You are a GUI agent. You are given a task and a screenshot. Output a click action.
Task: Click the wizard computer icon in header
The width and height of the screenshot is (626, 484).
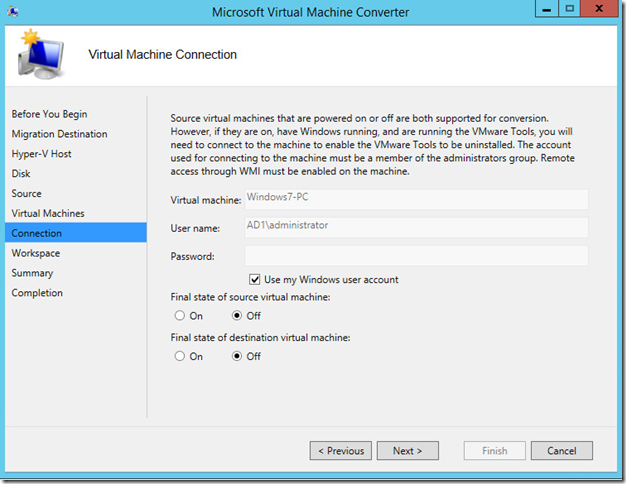tap(40, 54)
